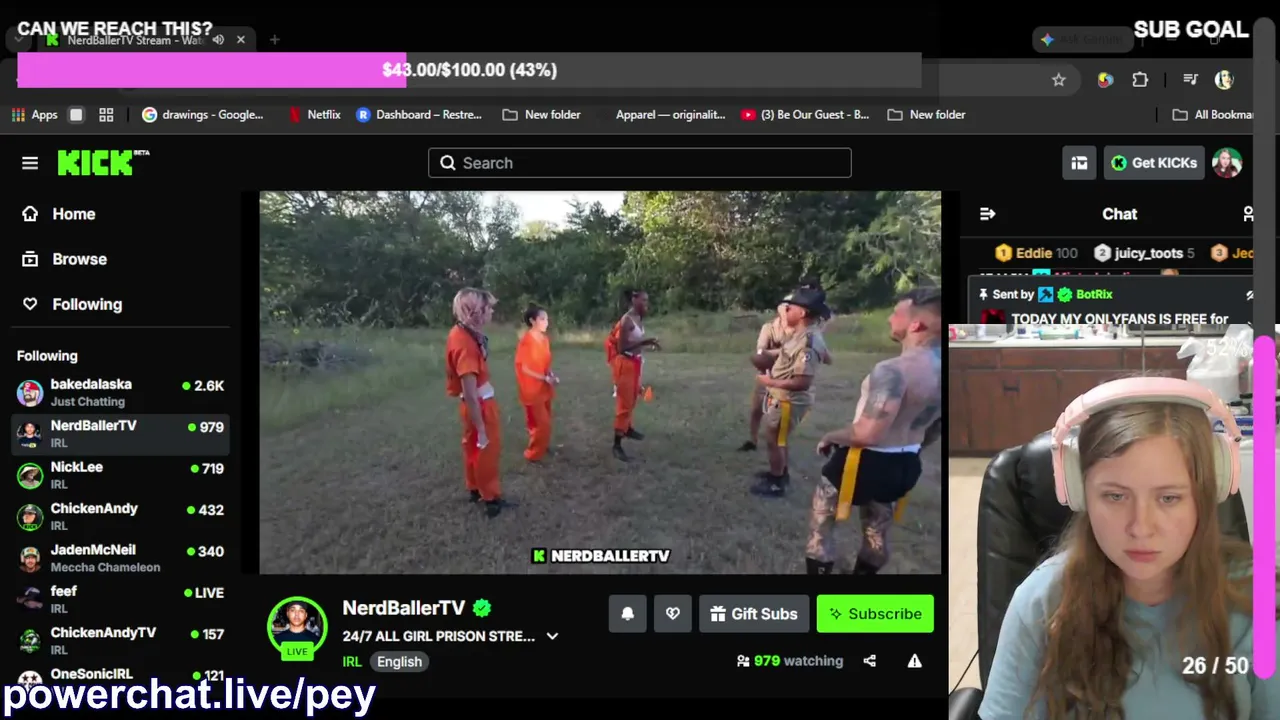Screen dimensions: 1280x720
Task: Open the Netflix bookmark
Action: tap(314, 115)
